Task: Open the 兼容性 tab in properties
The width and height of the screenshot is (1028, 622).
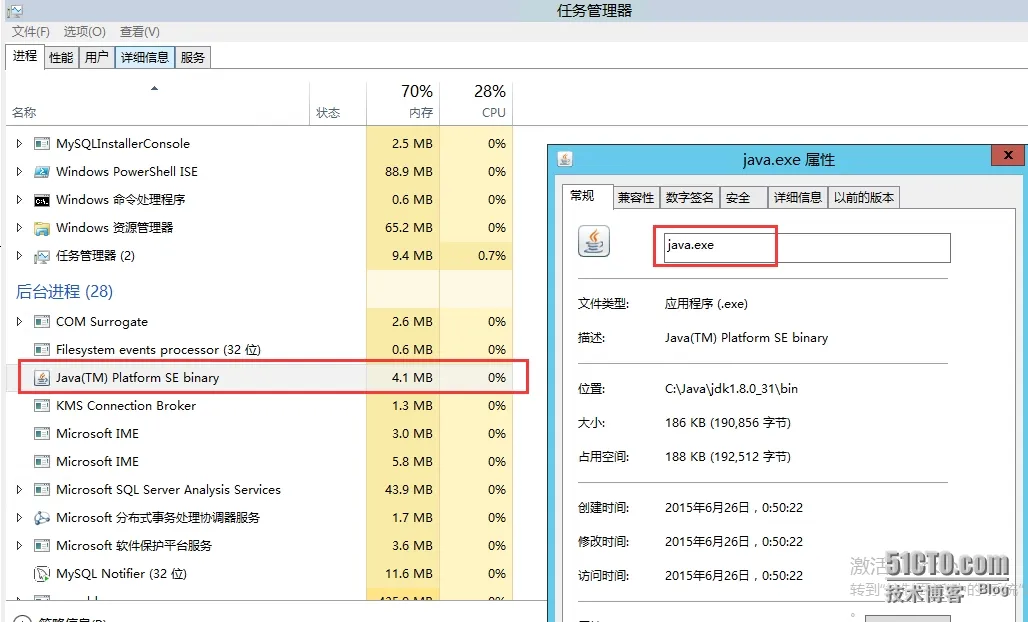Action: tap(636, 197)
